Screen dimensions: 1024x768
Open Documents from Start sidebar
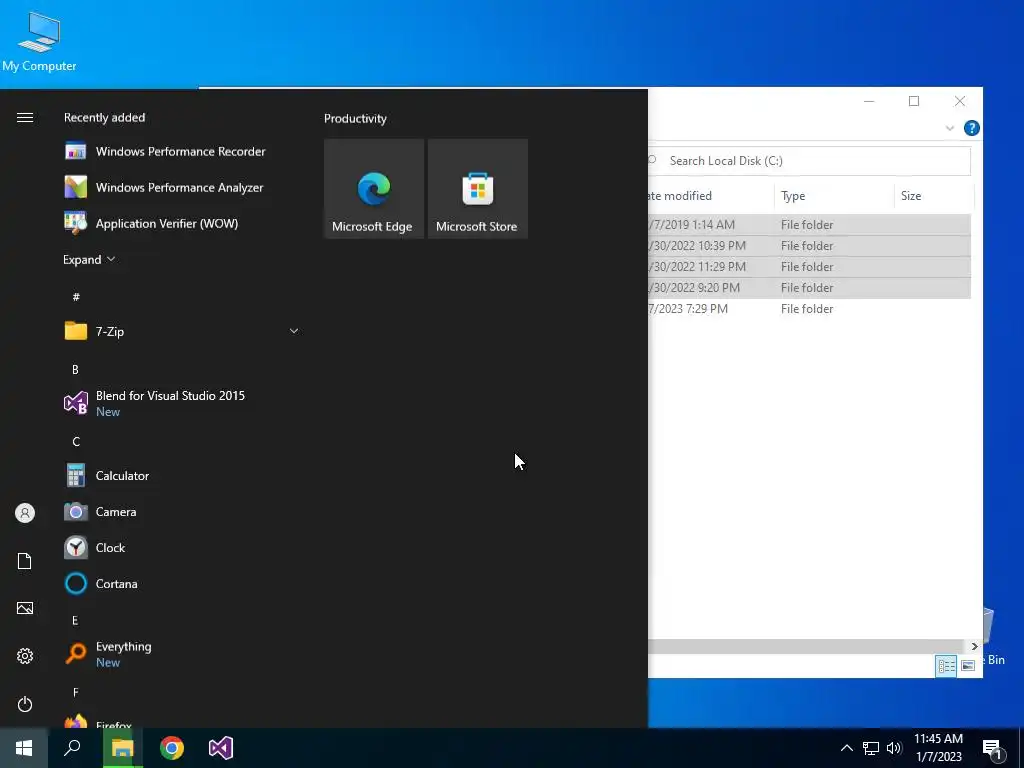click(x=25, y=561)
